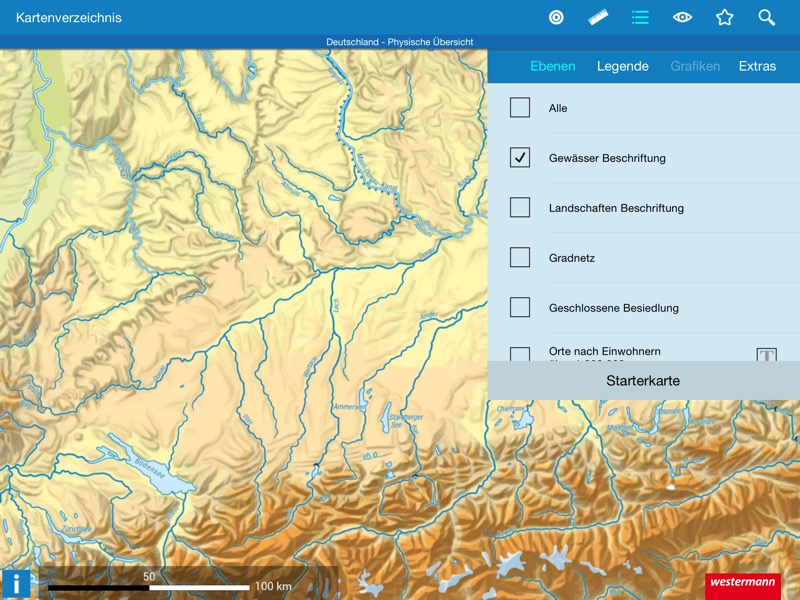800x600 pixels.
Task: Enable the Alle checkbox
Action: [x=520, y=108]
